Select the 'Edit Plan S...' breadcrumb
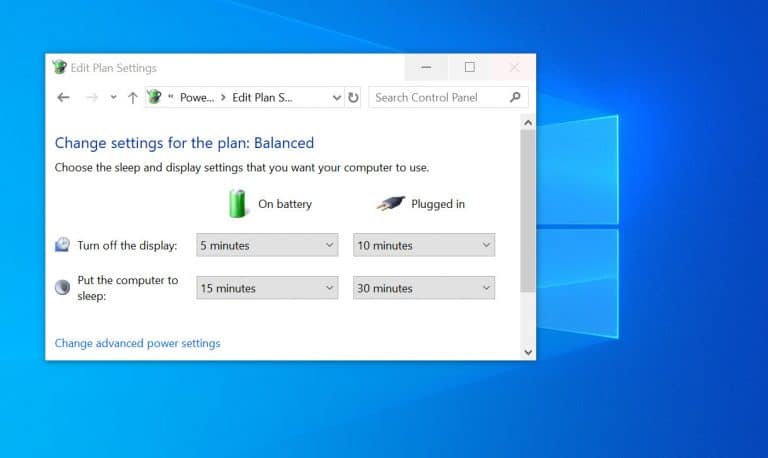The height and width of the screenshot is (458, 768). pos(262,97)
